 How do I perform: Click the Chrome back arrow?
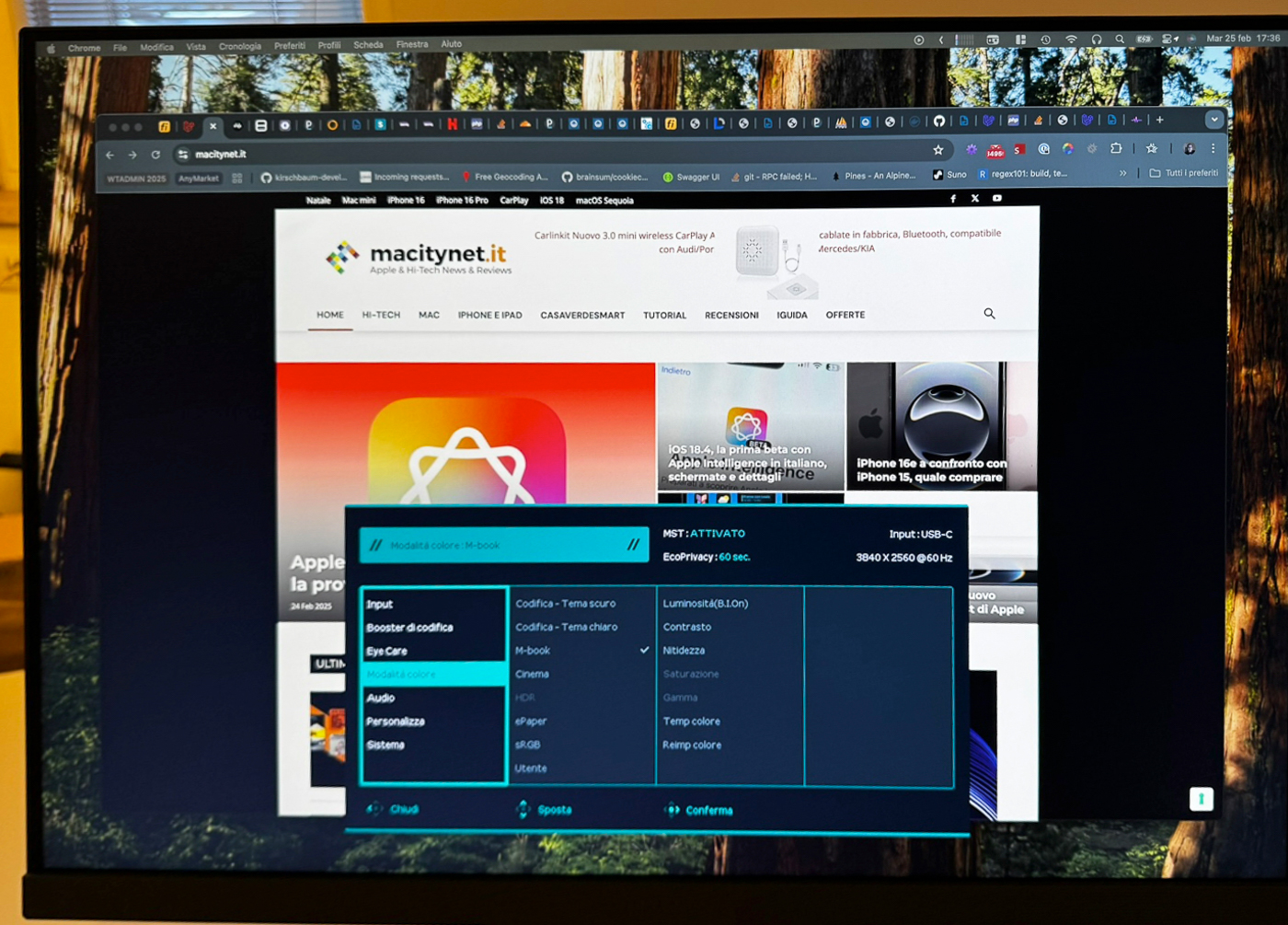pyautogui.click(x=110, y=155)
